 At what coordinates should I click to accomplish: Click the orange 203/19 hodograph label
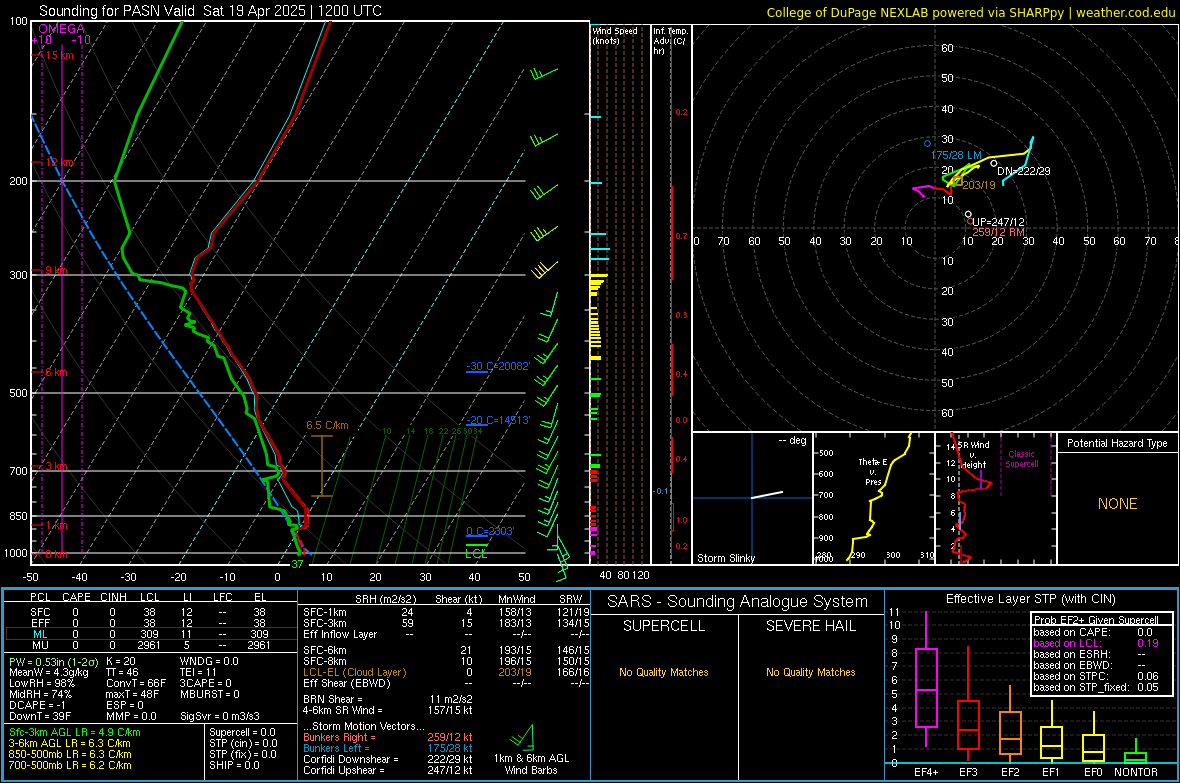[x=978, y=185]
